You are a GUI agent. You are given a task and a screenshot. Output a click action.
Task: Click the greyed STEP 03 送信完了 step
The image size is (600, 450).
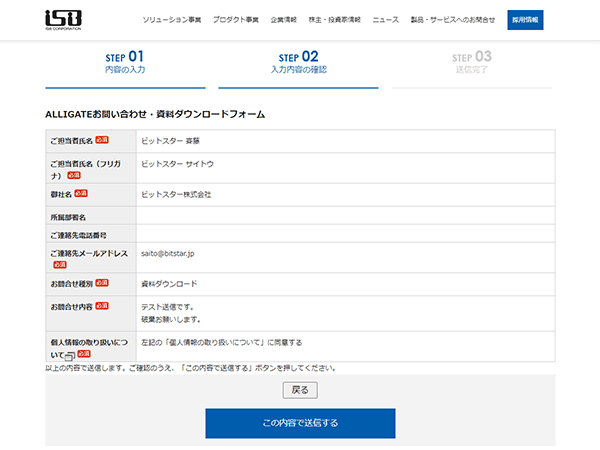point(471,63)
